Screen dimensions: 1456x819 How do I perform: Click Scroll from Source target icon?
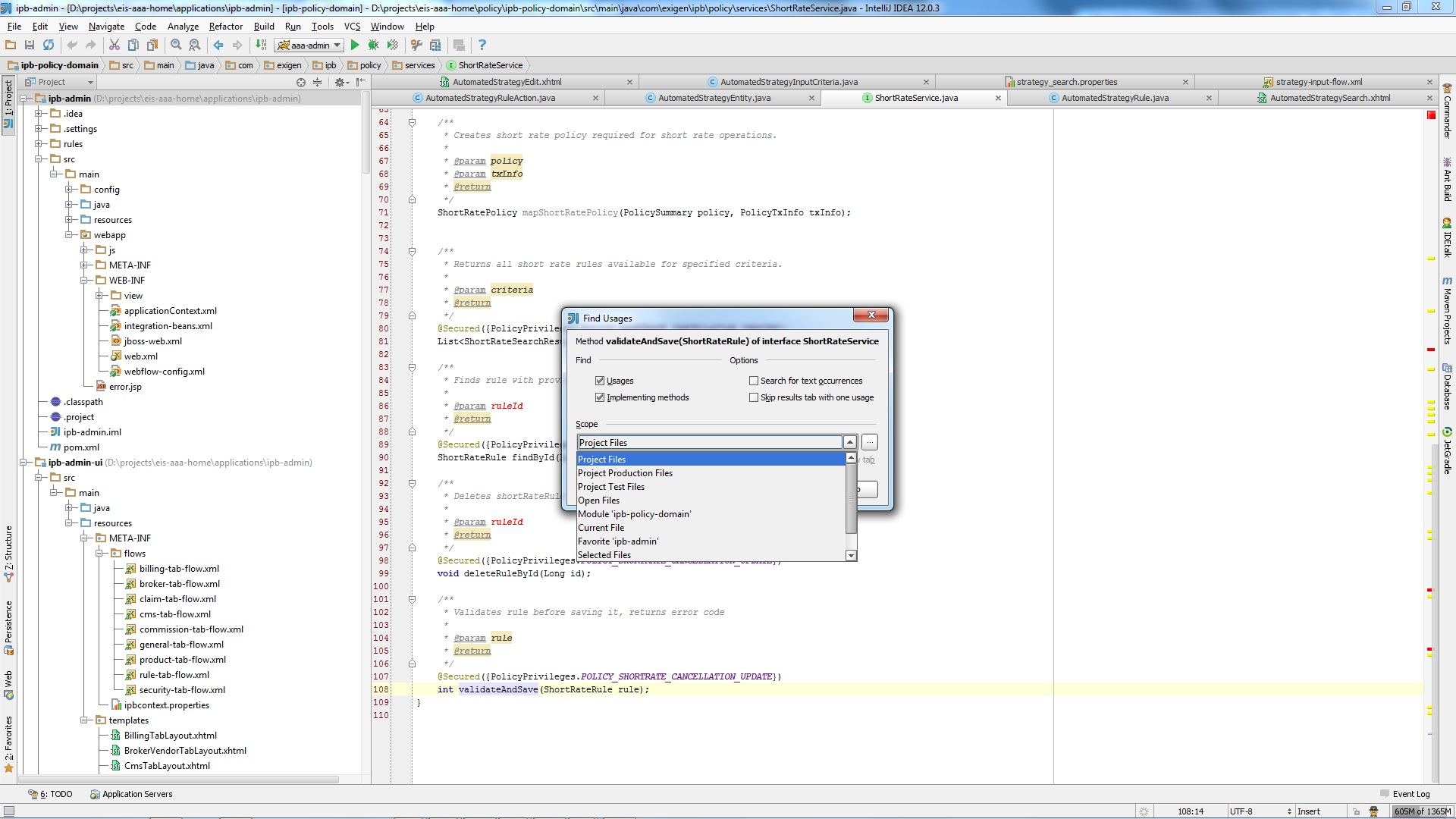[x=301, y=82]
